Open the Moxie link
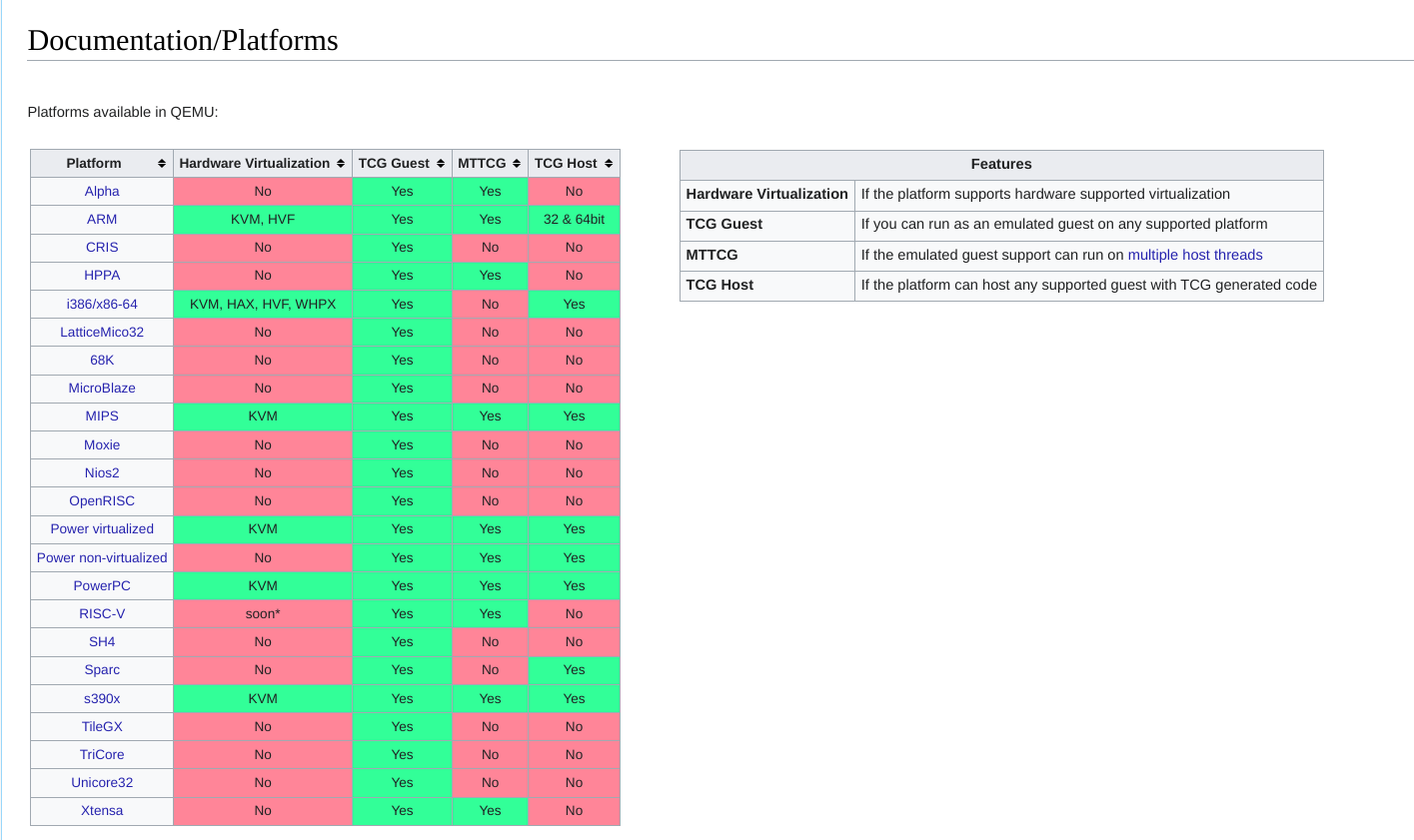Screen dimensions: 1414x840 [x=102, y=445]
